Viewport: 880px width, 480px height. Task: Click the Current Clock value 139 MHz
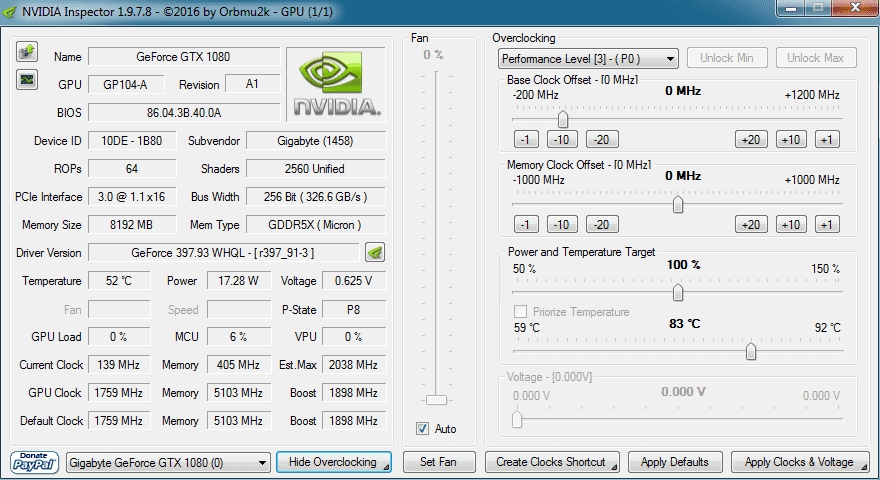point(119,365)
